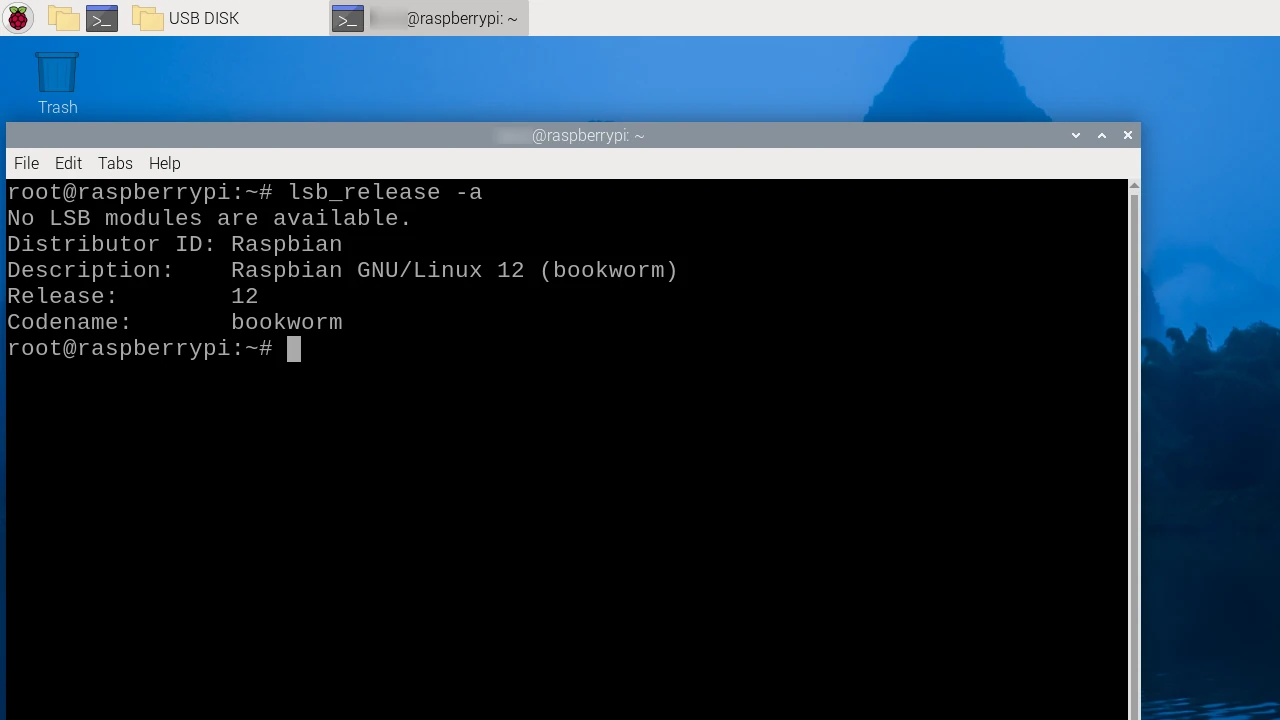
Task: Open the Tabs menu
Action: click(115, 163)
